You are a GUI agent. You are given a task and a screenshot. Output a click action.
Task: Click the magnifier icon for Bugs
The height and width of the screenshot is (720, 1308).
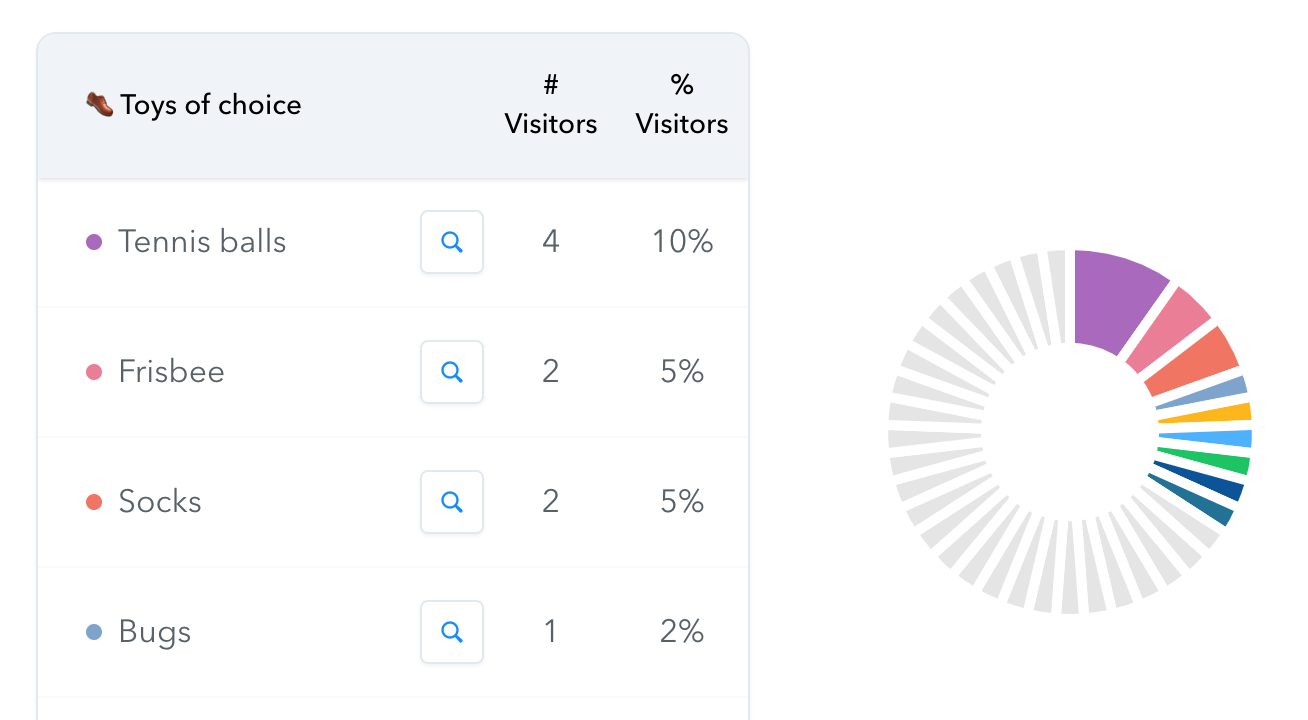[452, 632]
